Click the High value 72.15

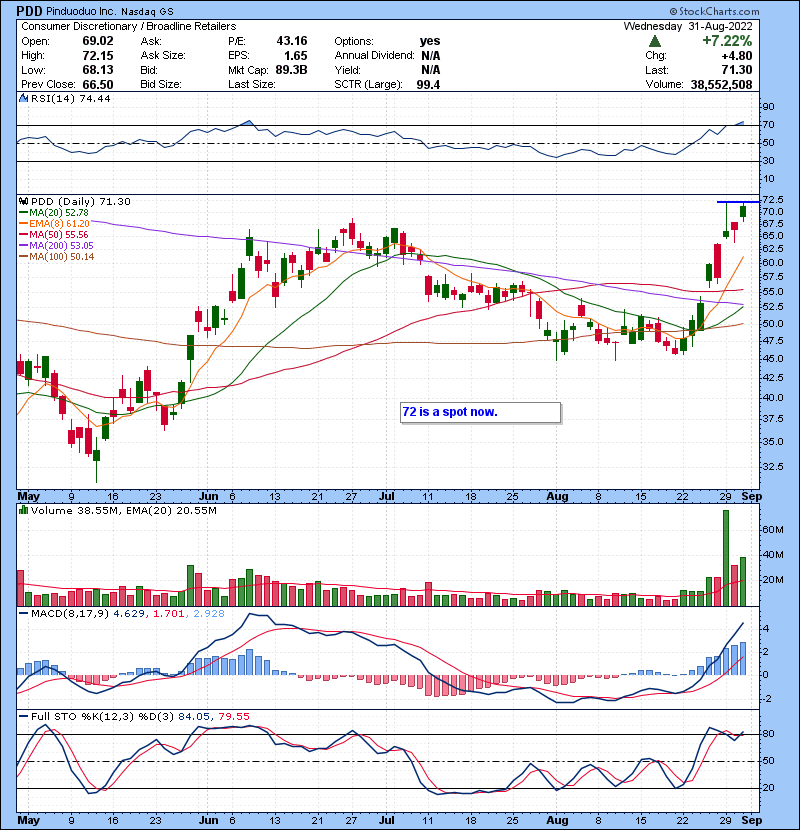[98, 56]
